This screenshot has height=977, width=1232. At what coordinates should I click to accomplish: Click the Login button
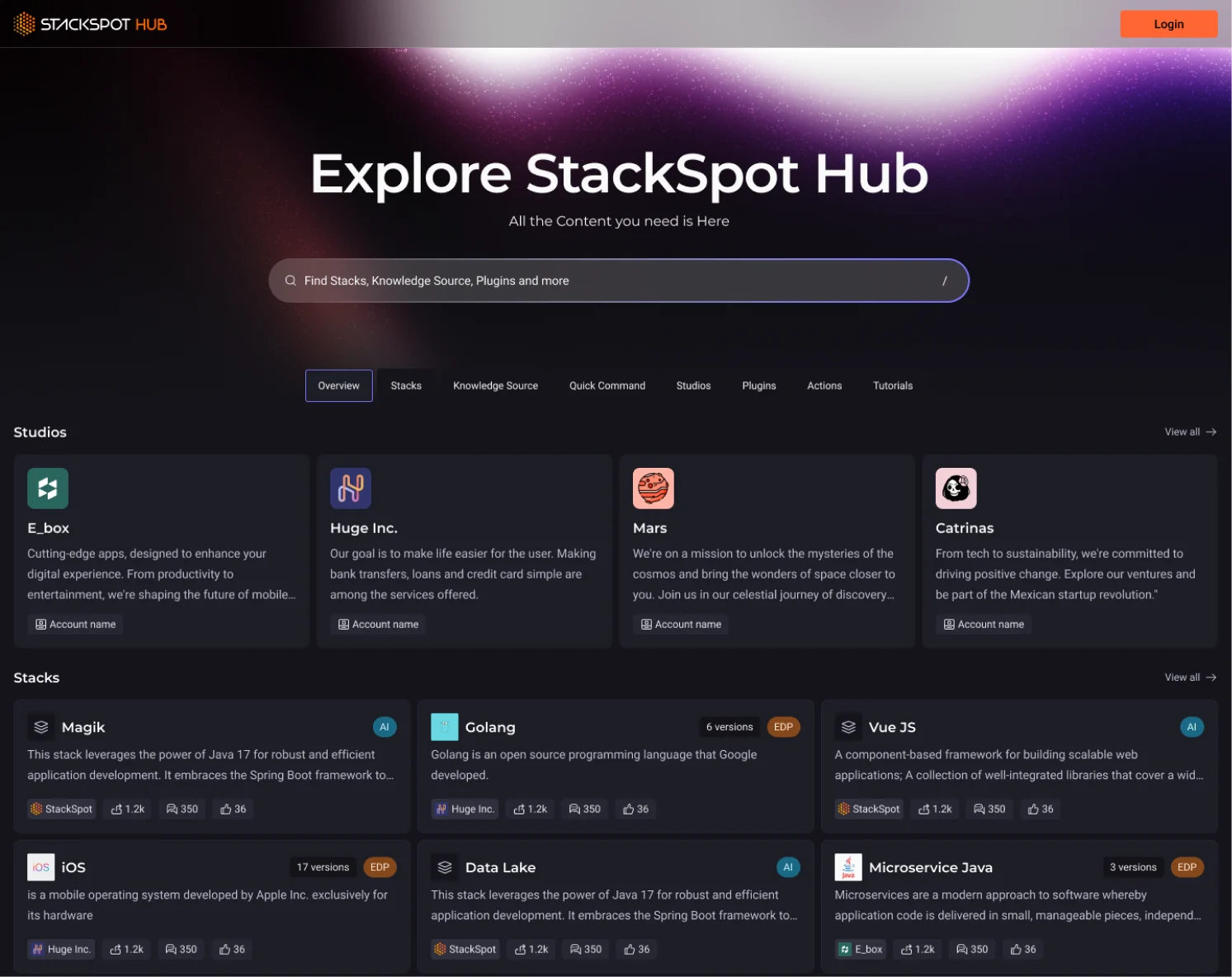[x=1168, y=24]
